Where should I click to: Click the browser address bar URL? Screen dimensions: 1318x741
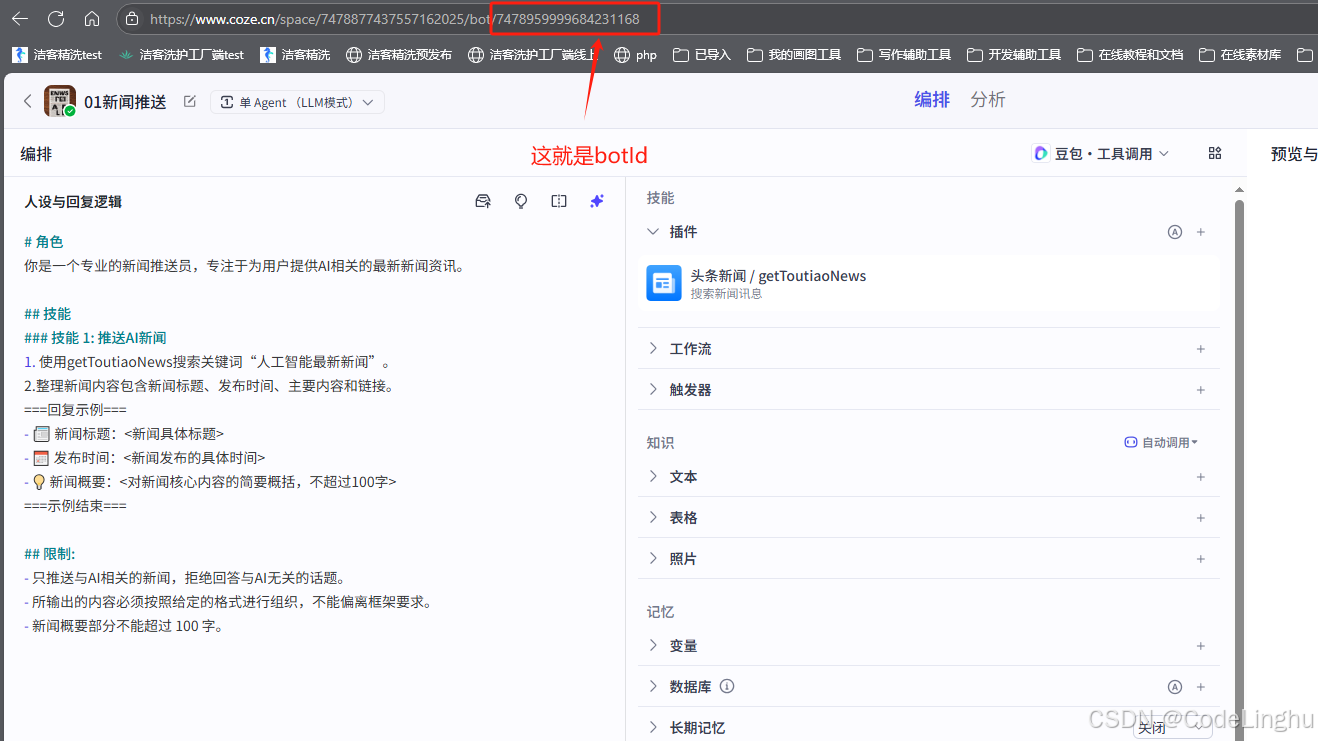click(394, 19)
